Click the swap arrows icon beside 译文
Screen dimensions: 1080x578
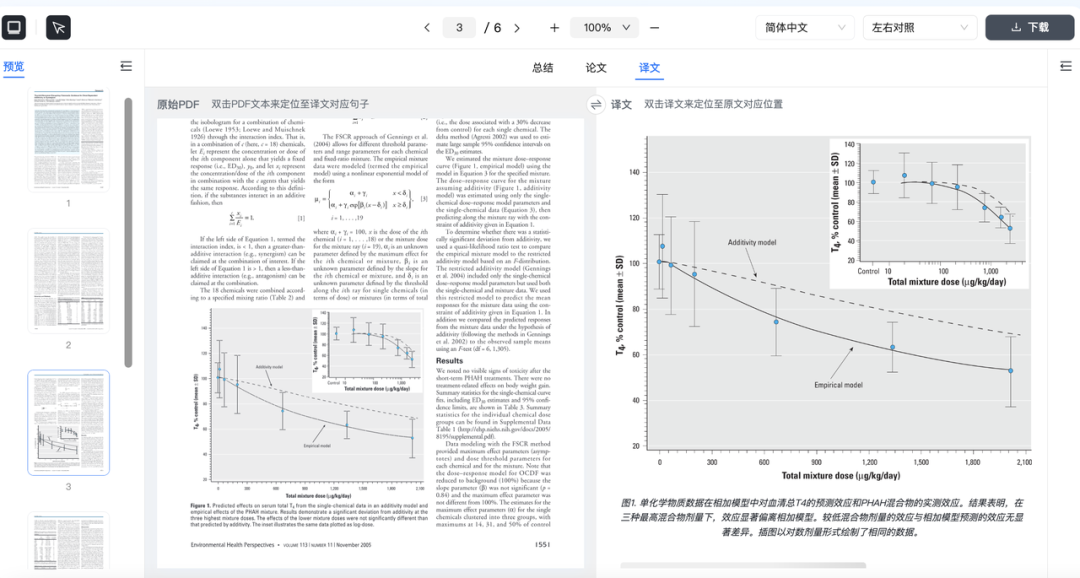tap(596, 104)
